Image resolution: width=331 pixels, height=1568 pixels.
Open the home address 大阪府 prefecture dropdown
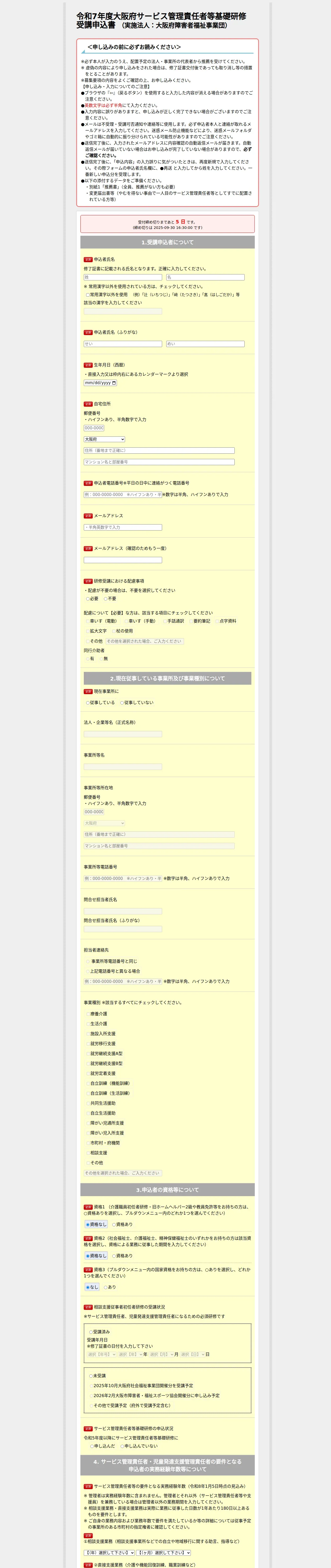(105, 440)
